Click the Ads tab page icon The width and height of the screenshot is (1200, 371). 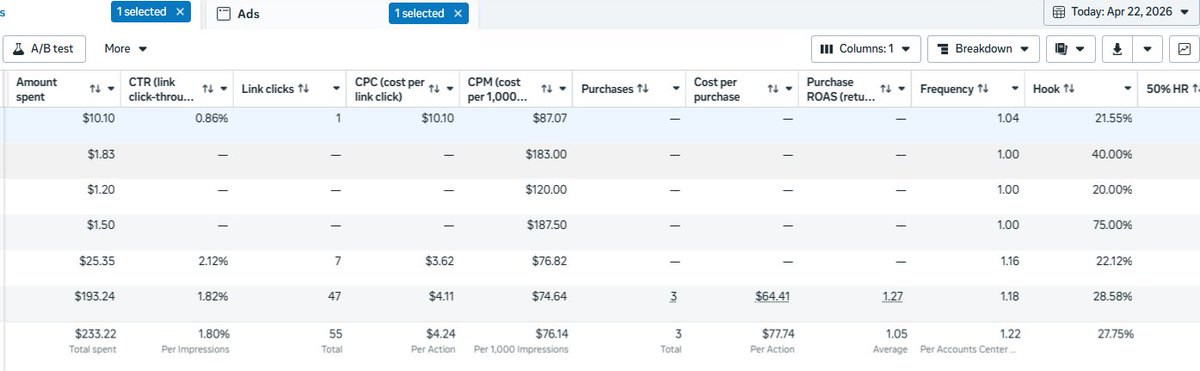click(223, 14)
